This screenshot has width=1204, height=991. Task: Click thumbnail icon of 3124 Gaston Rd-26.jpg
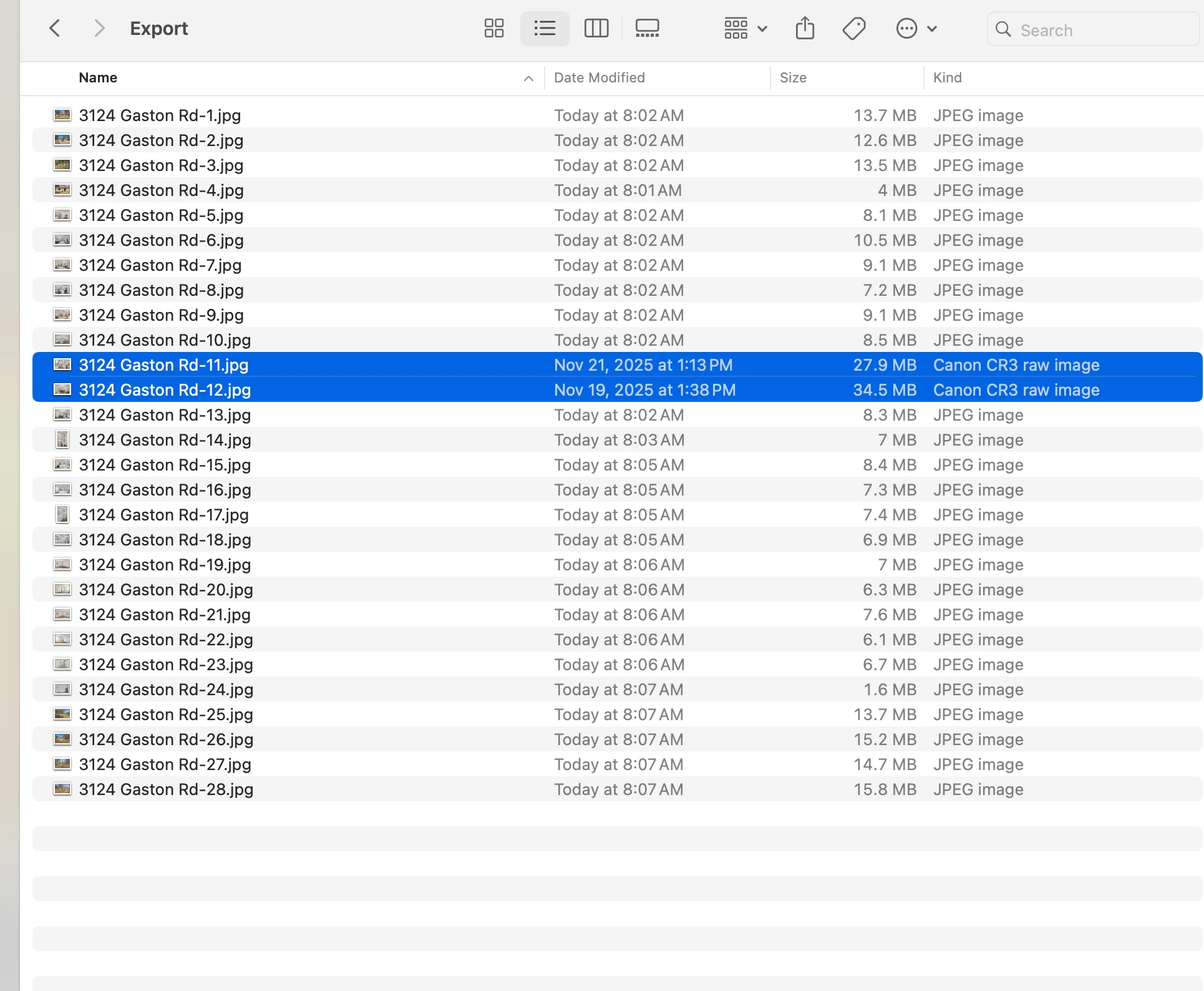[x=62, y=739]
